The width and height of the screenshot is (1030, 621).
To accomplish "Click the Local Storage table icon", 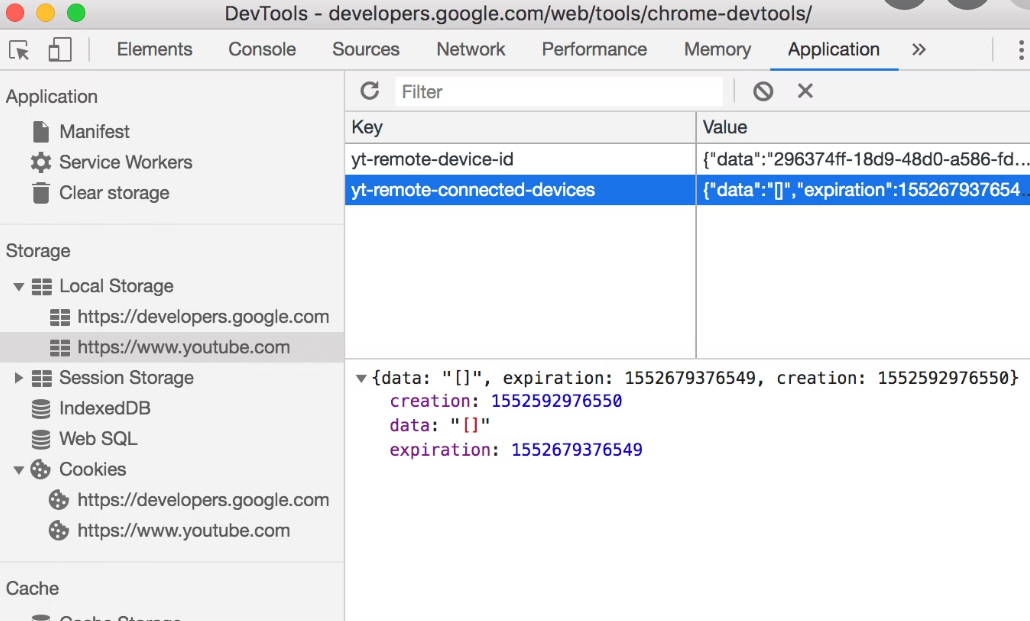I will click(x=42, y=287).
